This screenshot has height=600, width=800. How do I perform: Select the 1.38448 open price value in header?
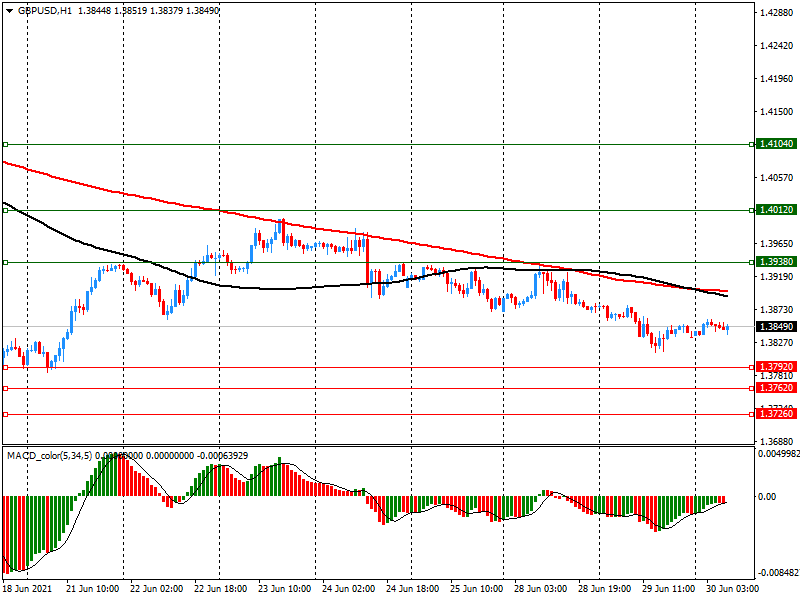pyautogui.click(x=94, y=11)
